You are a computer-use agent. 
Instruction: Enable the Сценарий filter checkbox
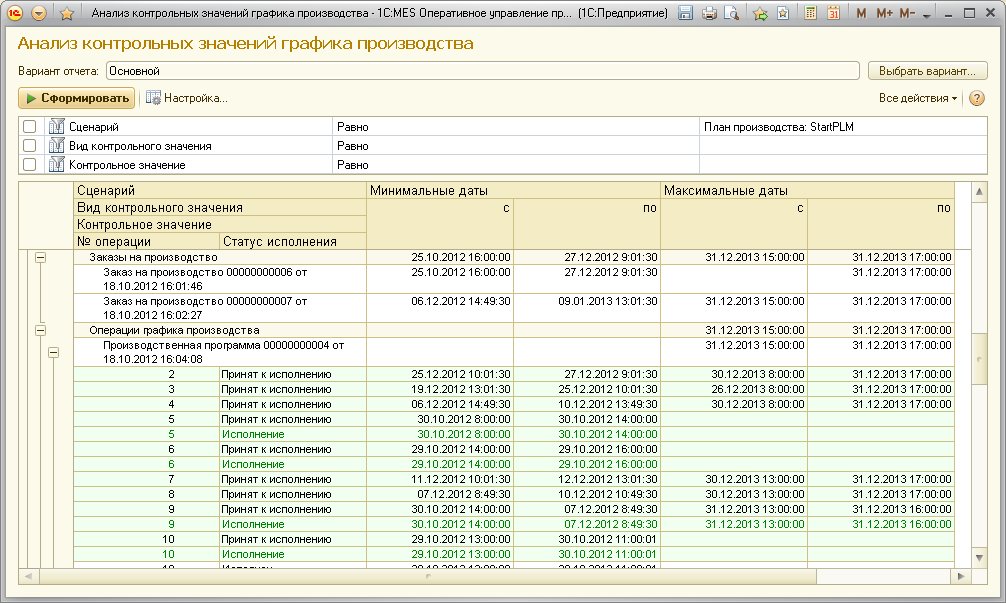(30, 127)
